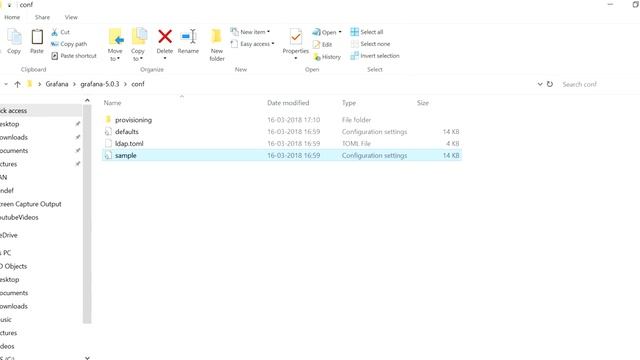This screenshot has height=360, width=640.
Task: Click Select none in ribbon
Action: 371,44
